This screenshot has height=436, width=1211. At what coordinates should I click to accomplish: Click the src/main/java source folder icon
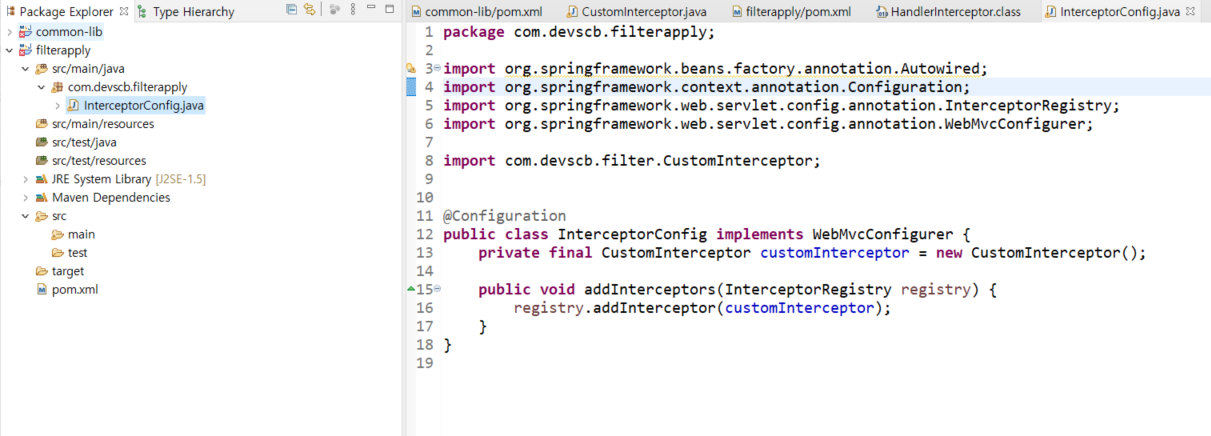(x=41, y=69)
